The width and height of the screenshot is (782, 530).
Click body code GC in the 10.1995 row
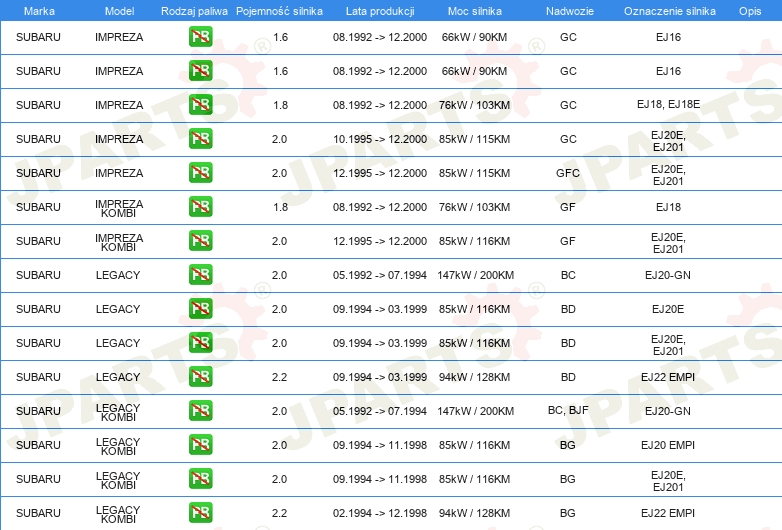[568, 139]
